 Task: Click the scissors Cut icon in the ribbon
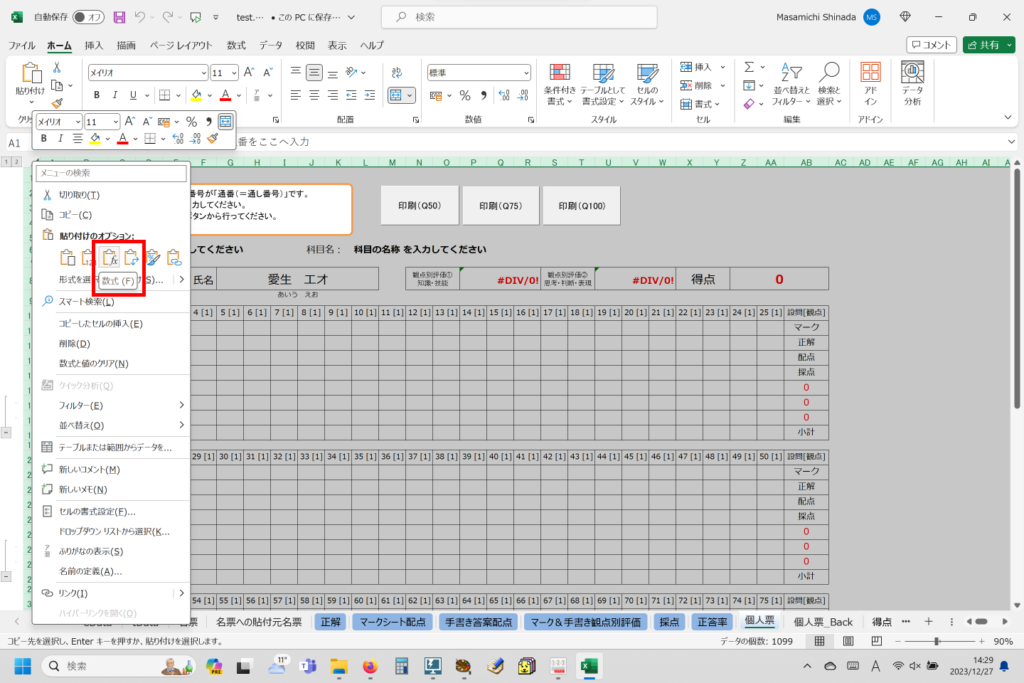point(57,67)
